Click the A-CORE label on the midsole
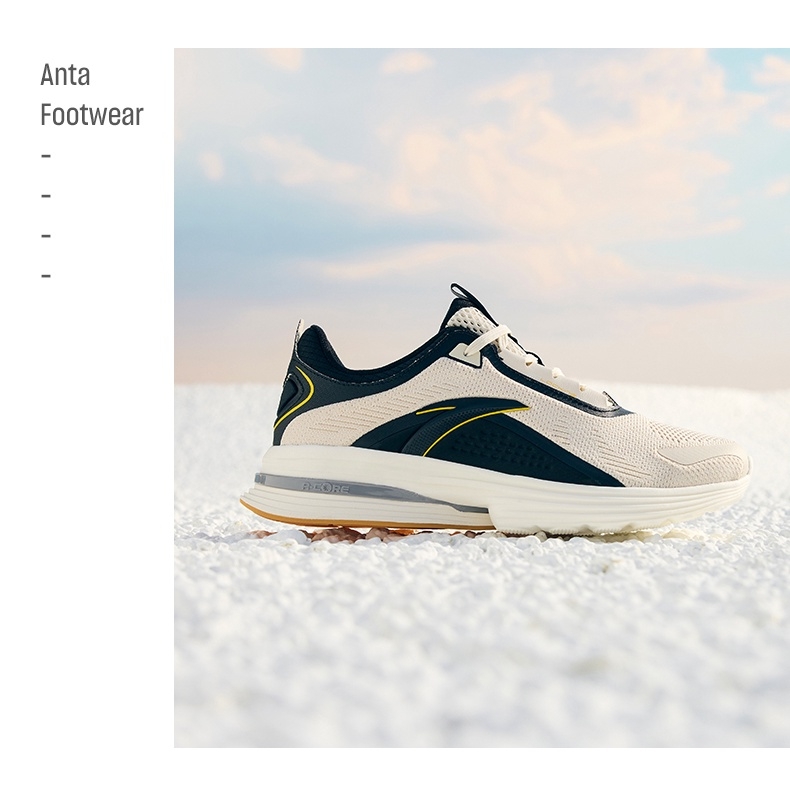The image size is (790, 790). [x=324, y=488]
